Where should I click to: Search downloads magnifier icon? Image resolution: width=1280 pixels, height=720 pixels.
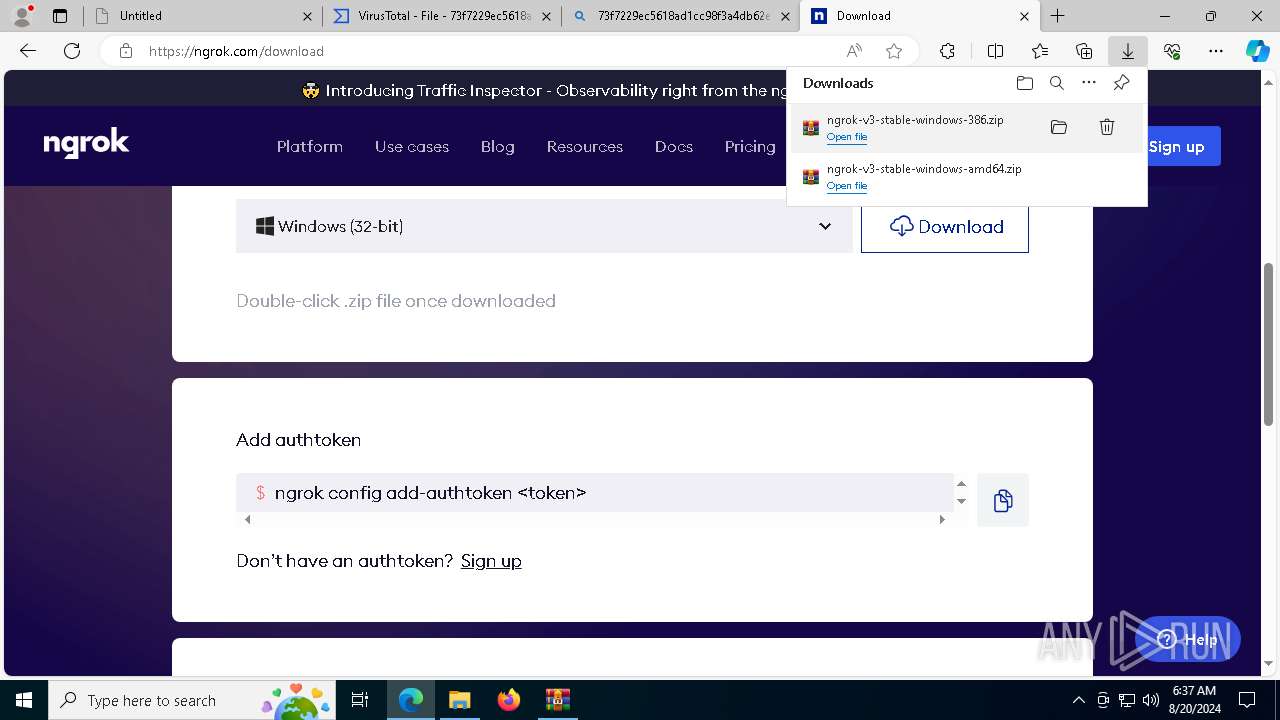click(1057, 83)
